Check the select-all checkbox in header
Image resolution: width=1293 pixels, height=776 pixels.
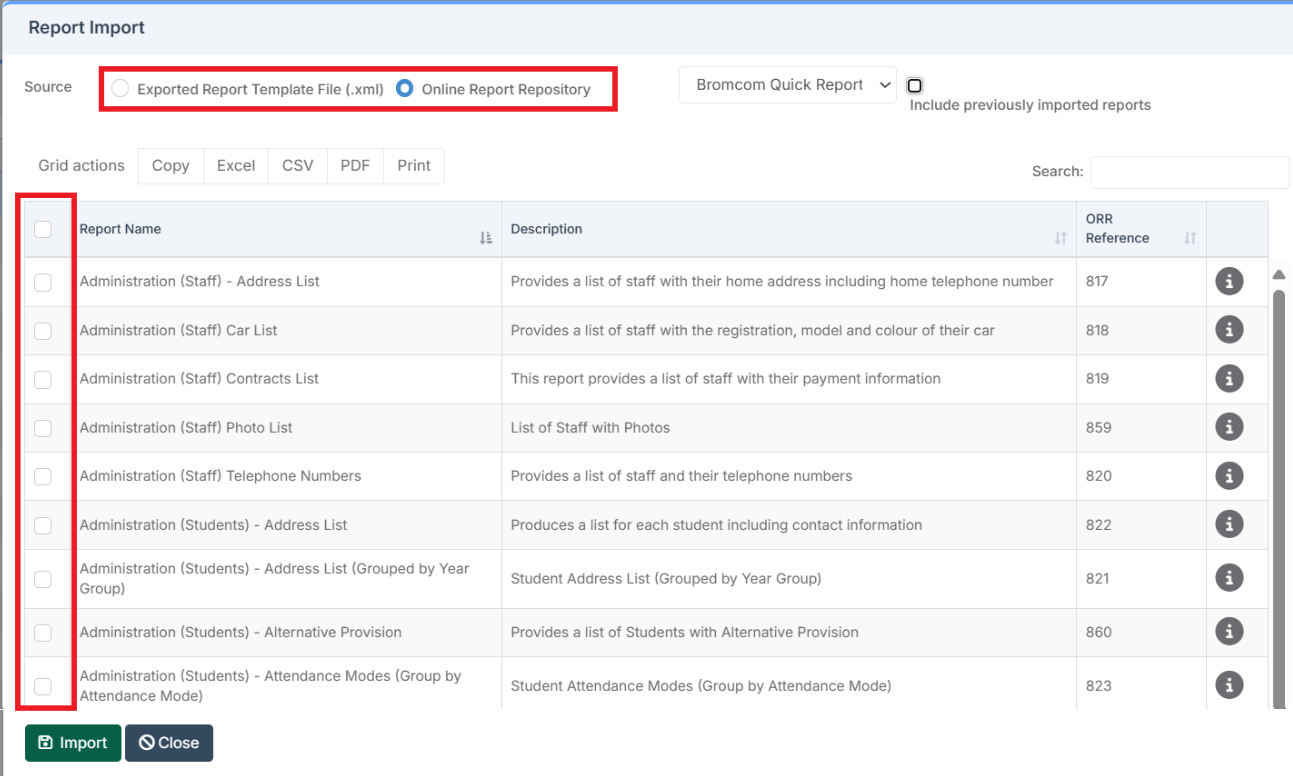(x=43, y=230)
